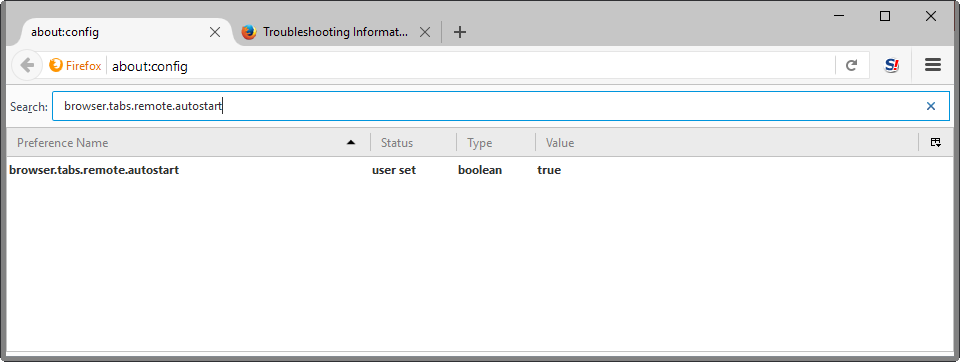Open the hamburger menu
The width and height of the screenshot is (960, 362).
[x=932, y=65]
